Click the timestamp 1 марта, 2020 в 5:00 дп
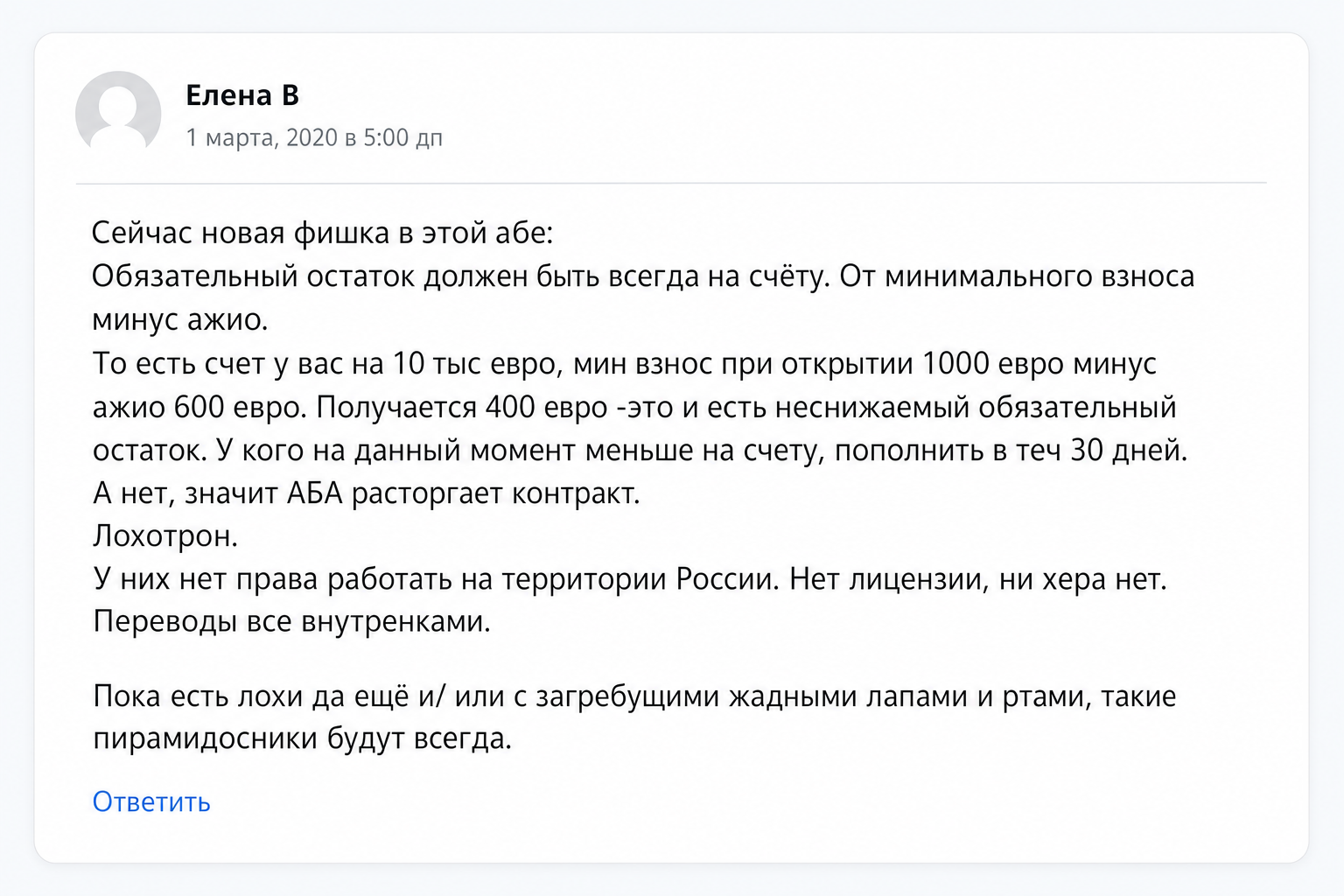Image resolution: width=1344 pixels, height=896 pixels. (x=314, y=138)
